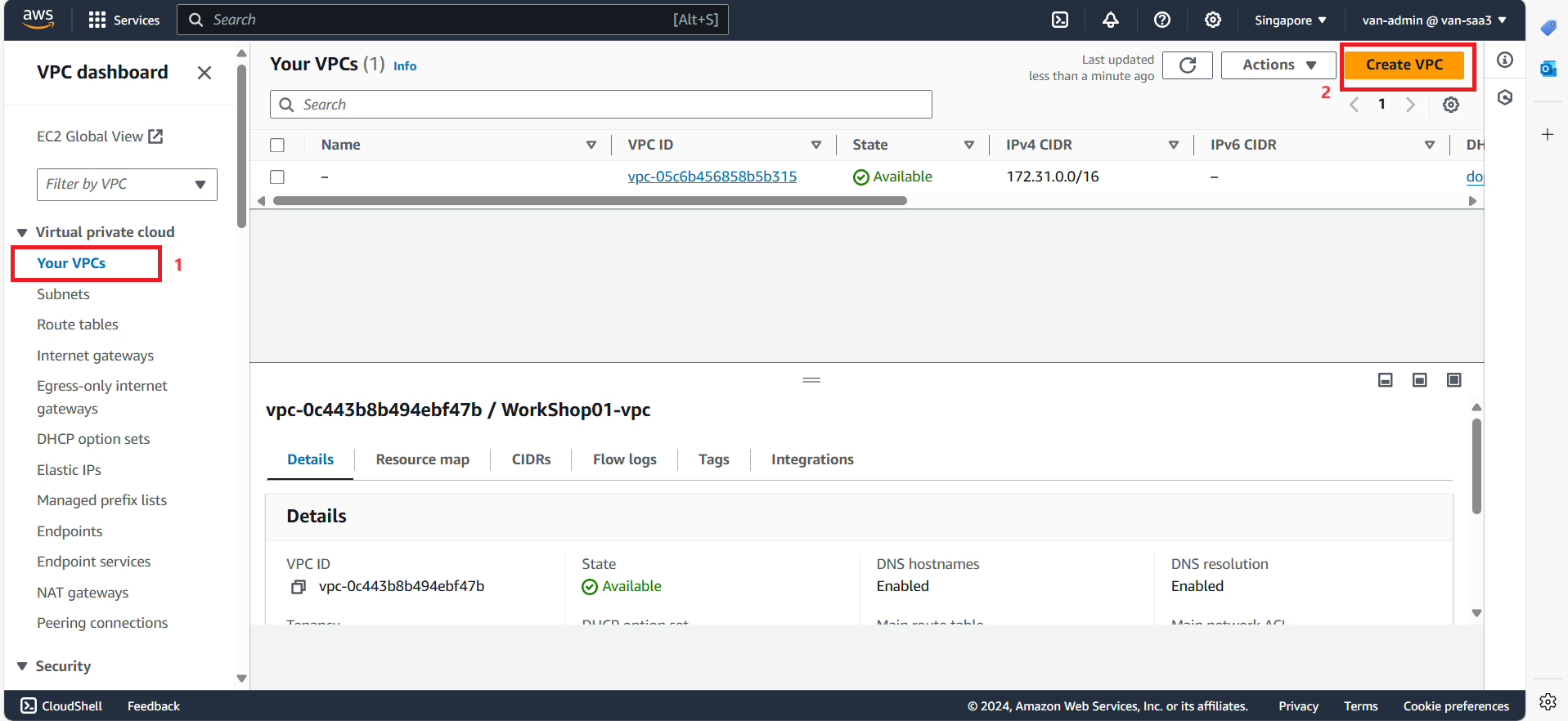
Task: Open Elastic IPs in the sidebar
Action: [x=69, y=470]
